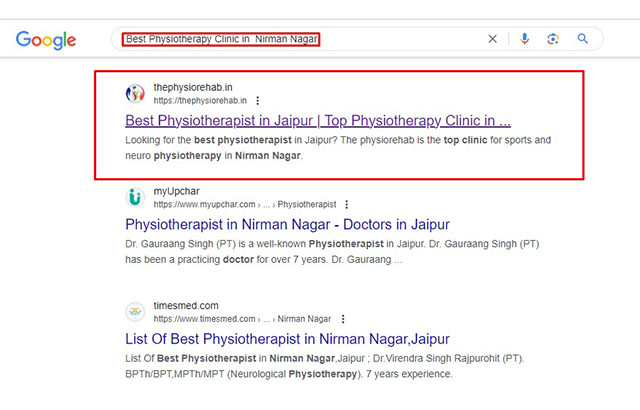Image resolution: width=640 pixels, height=410 pixels.
Task: Open more options for timesmed.com result
Action: point(343,319)
